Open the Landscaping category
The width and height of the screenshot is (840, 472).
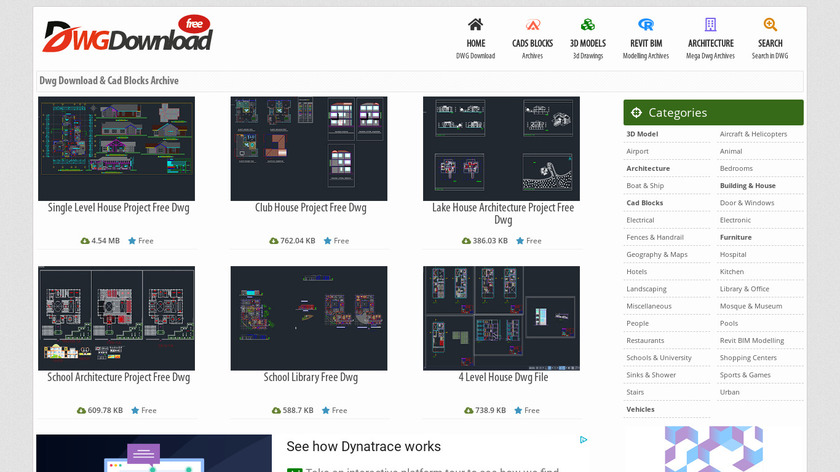click(x=646, y=289)
